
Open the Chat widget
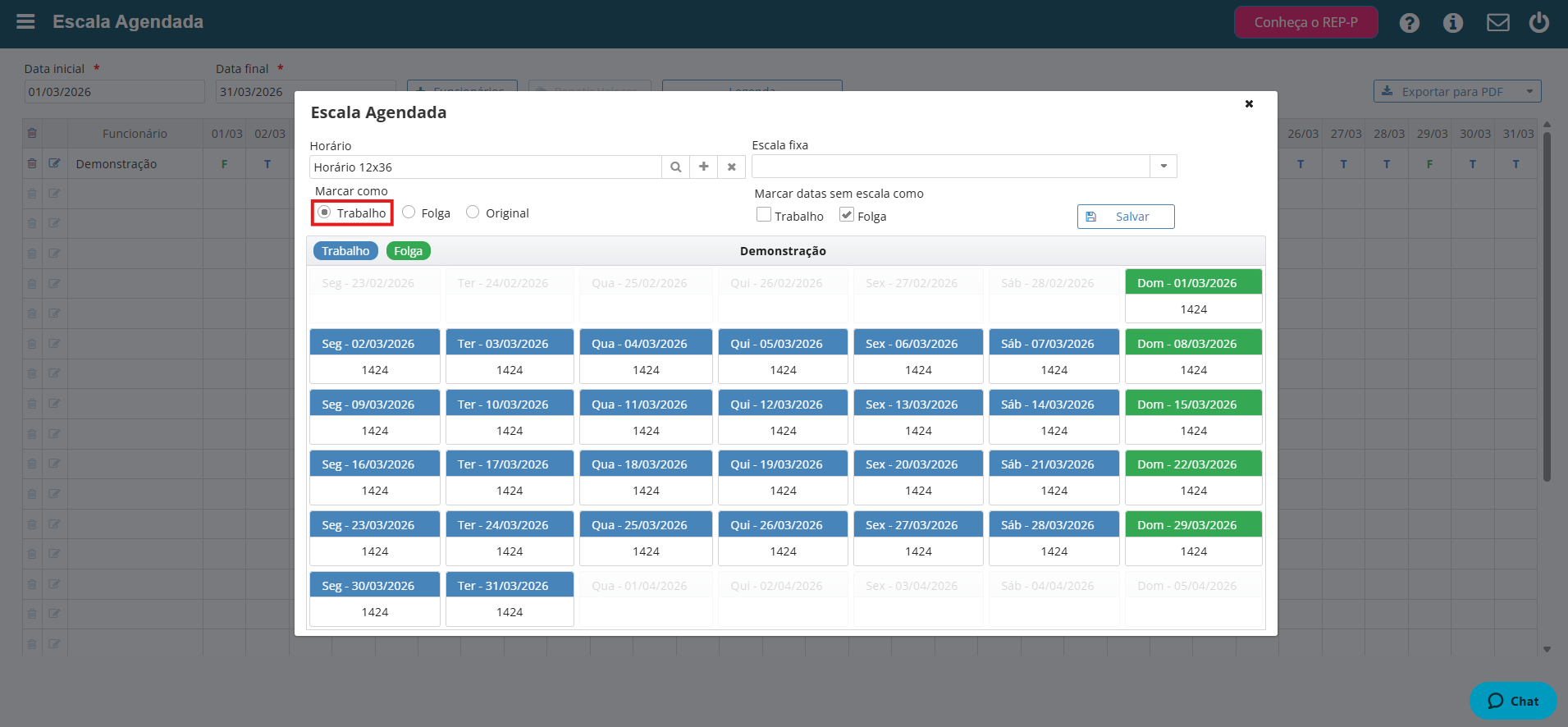tap(1513, 701)
